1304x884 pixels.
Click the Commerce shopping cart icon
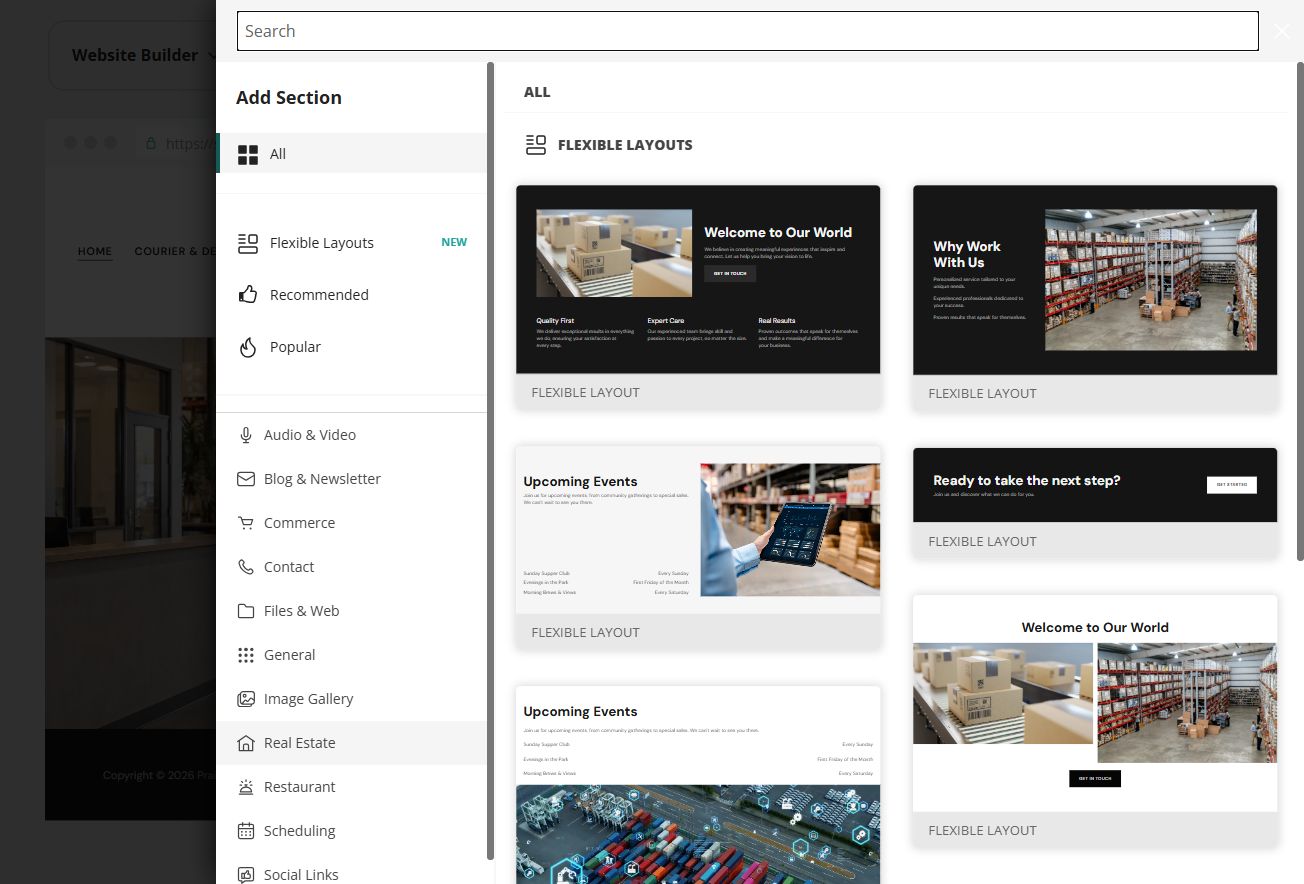(246, 523)
